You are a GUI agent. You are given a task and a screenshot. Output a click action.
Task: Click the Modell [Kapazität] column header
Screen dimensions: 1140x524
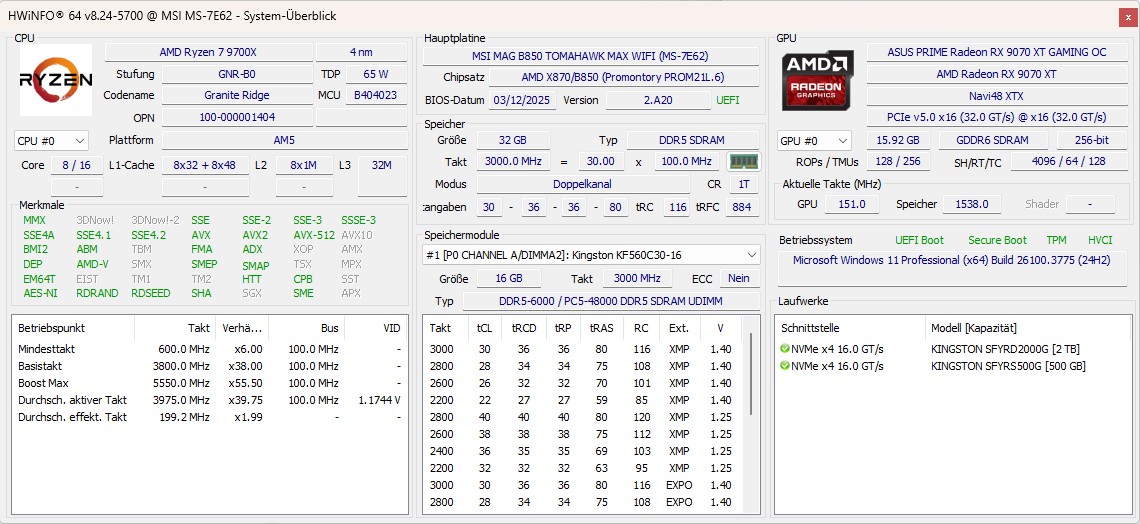point(1027,328)
